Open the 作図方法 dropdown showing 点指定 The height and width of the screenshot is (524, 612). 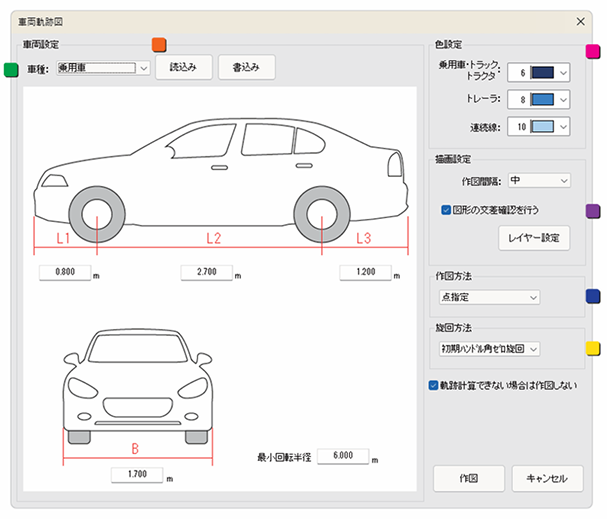pos(489,297)
